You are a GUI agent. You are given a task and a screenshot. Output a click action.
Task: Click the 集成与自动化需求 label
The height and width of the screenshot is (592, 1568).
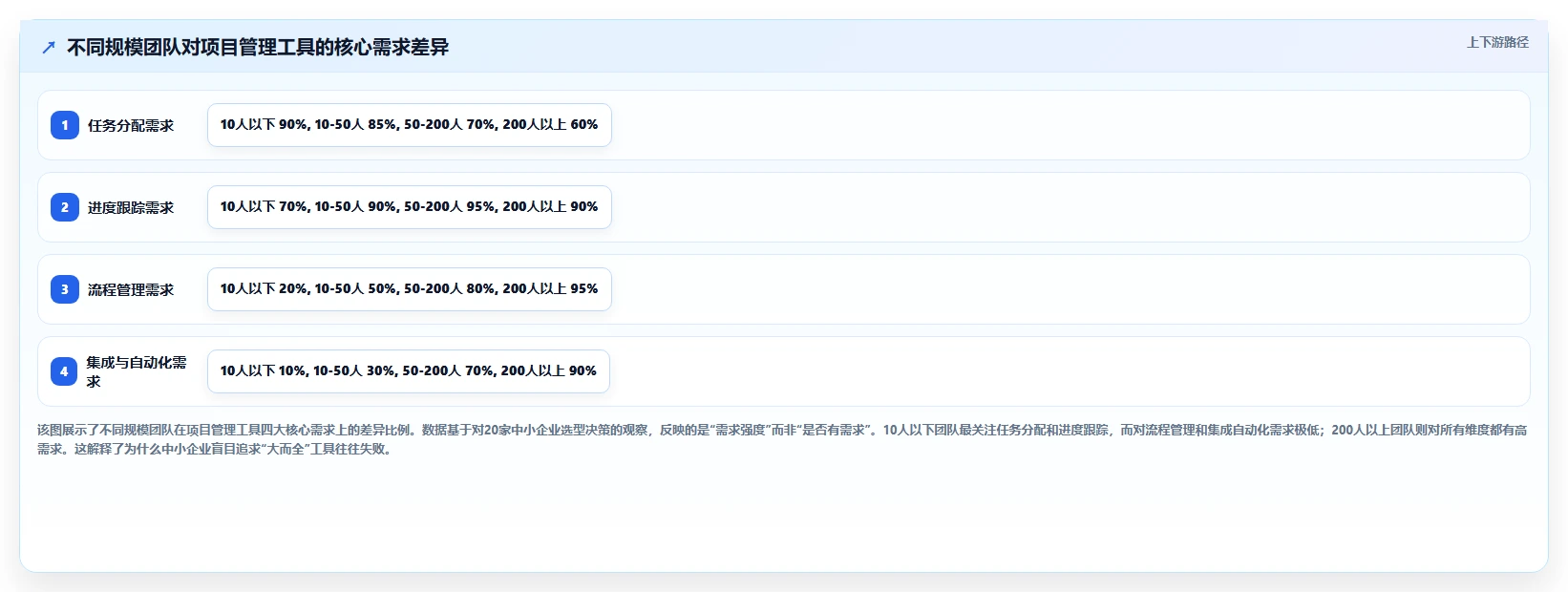point(137,371)
